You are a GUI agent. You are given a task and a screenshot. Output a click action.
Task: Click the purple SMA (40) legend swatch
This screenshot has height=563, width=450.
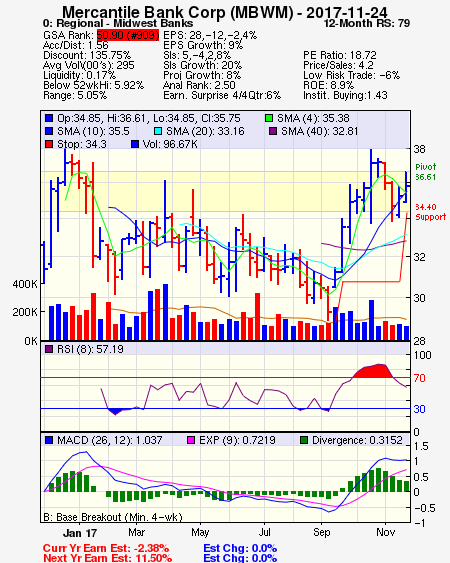pos(273,131)
